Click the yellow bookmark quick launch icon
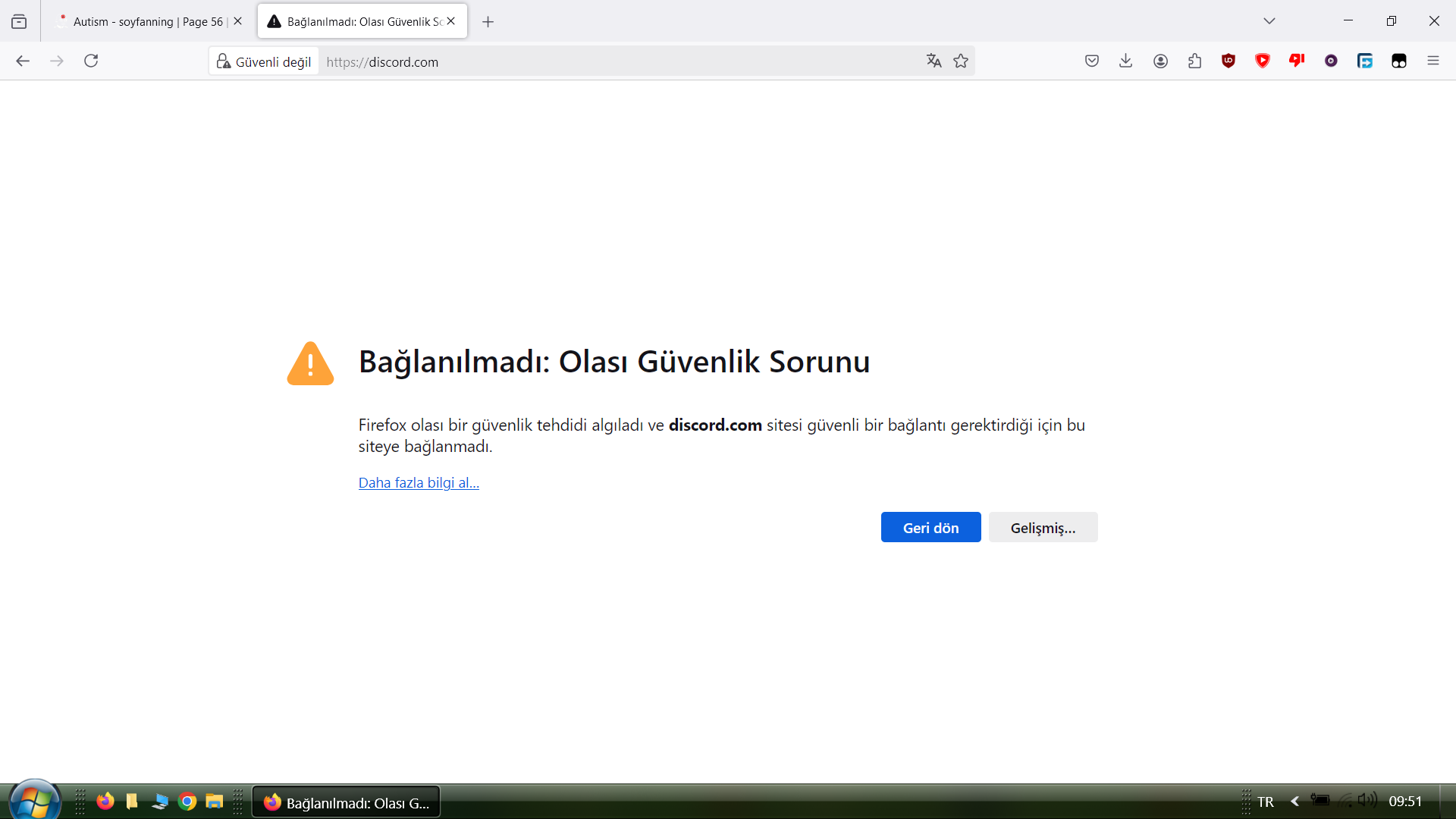Image resolution: width=1456 pixels, height=819 pixels. 132,802
